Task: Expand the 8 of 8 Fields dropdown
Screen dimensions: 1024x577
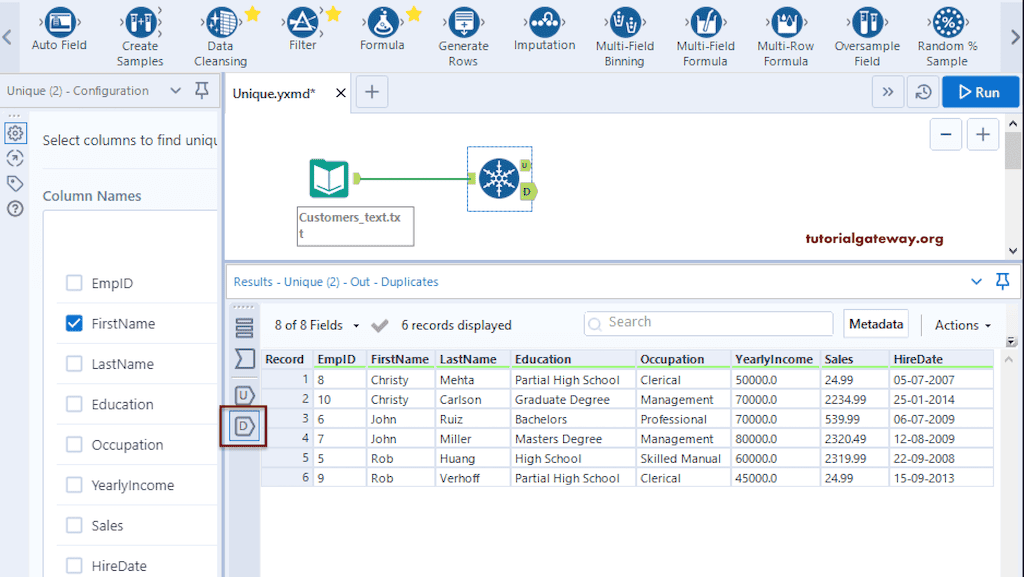Action: pos(317,325)
